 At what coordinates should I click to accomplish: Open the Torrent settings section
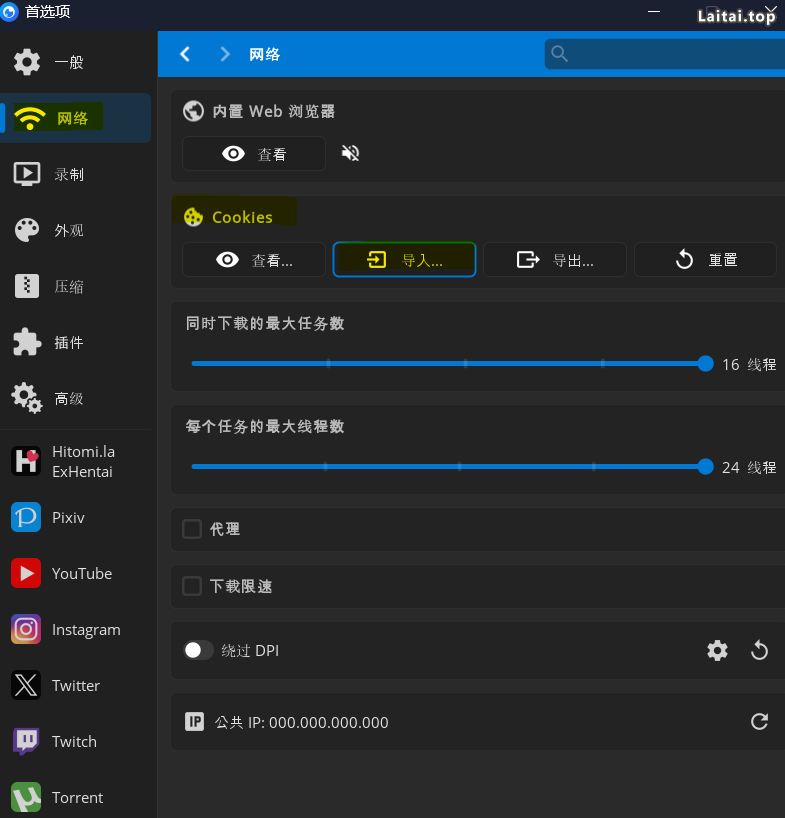(76, 797)
